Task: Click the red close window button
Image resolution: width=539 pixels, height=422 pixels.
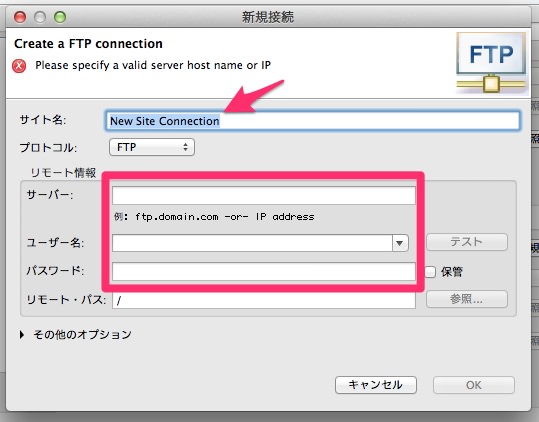Action: pyautogui.click(x=20, y=17)
